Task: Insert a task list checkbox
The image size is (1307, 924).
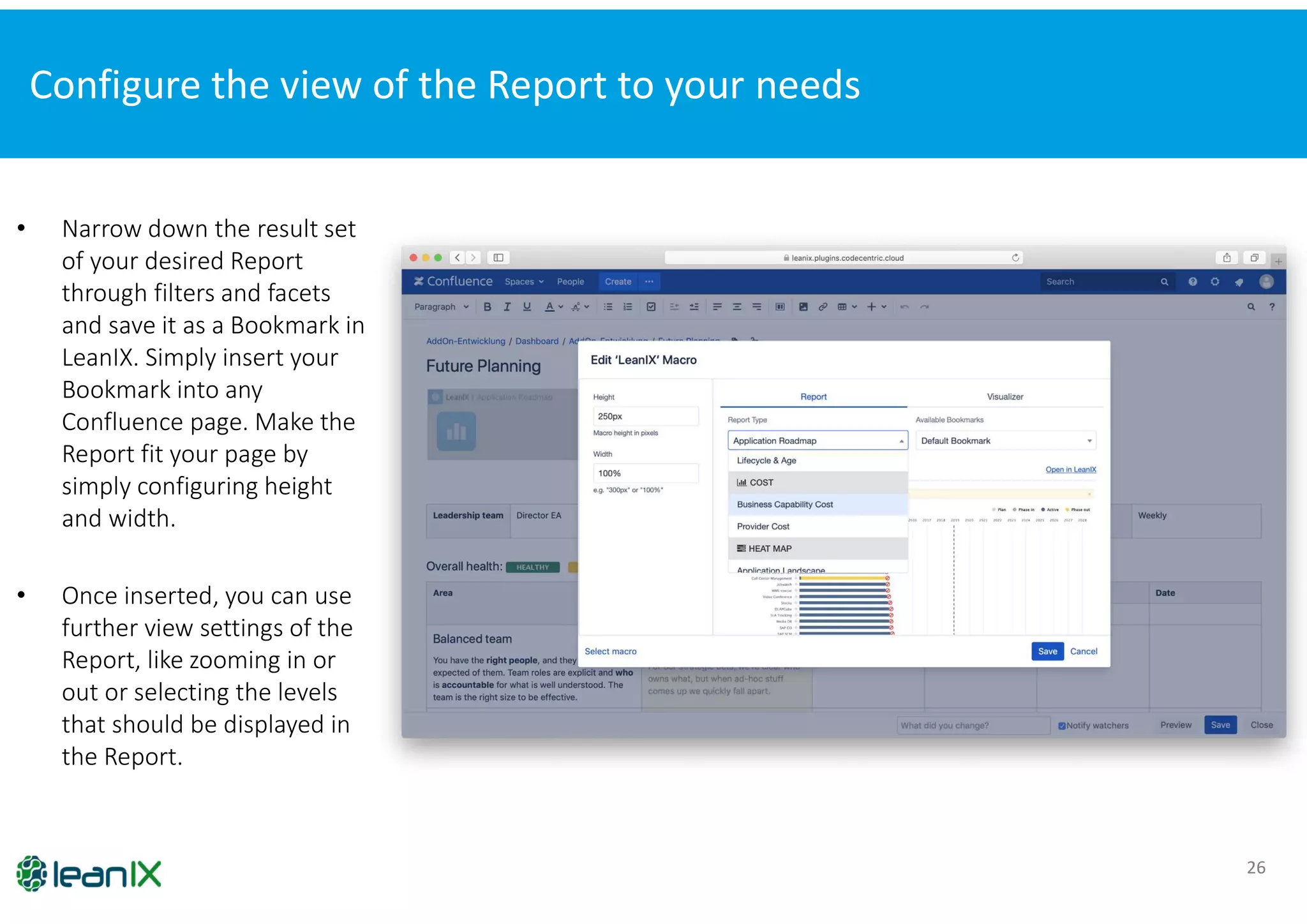Action: click(651, 307)
